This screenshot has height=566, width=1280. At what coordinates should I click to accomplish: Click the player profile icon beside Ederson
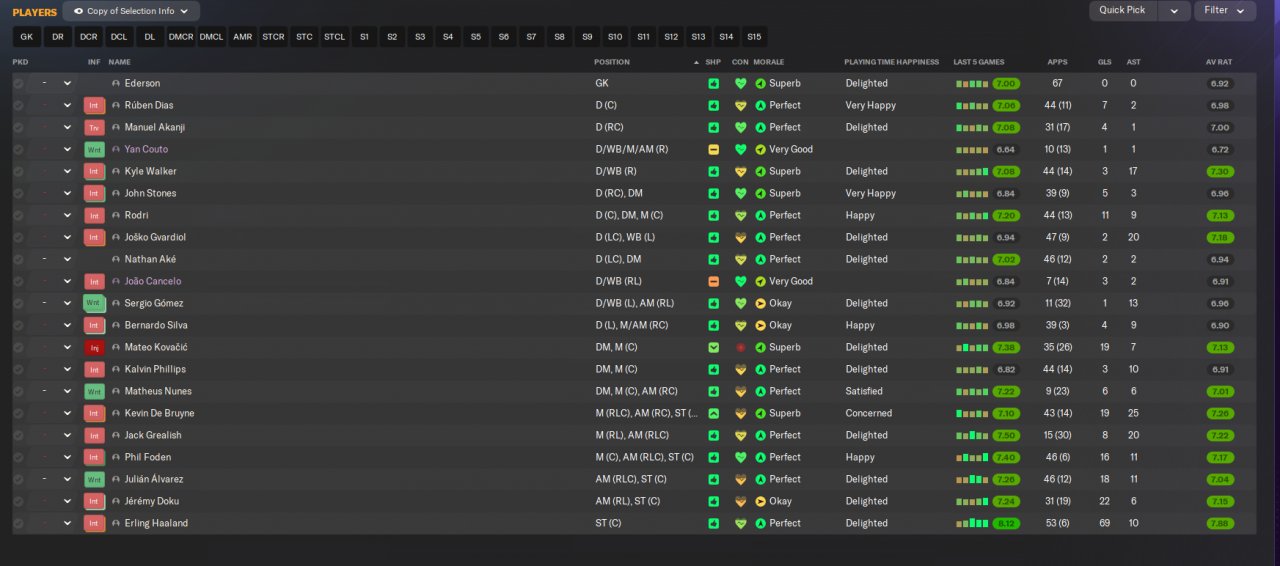116,83
